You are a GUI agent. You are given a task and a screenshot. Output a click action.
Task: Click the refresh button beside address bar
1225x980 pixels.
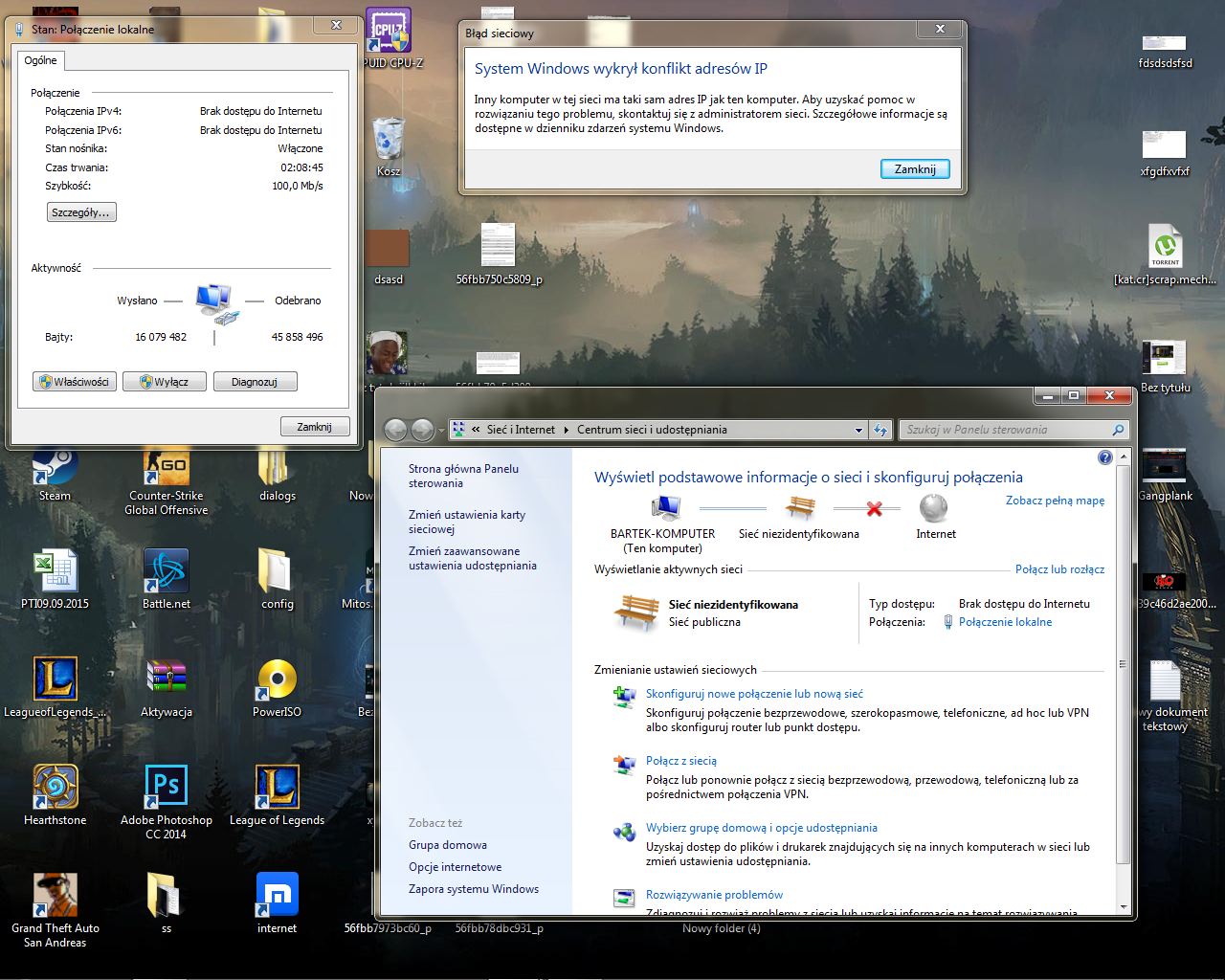click(x=880, y=431)
